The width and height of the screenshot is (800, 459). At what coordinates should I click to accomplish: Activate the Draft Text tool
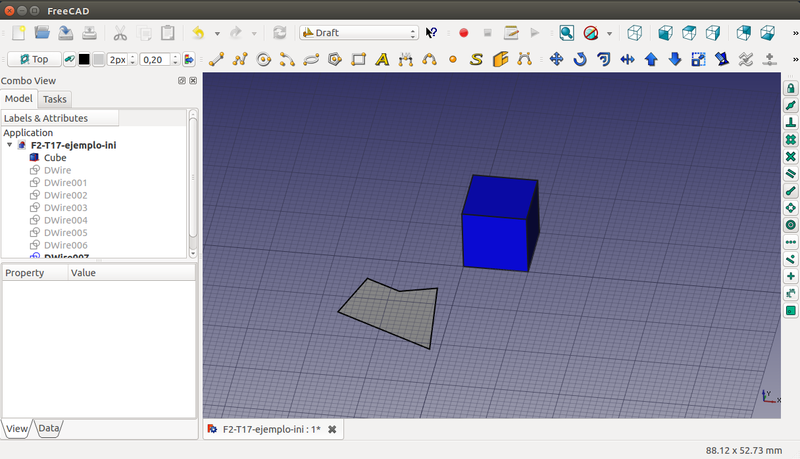click(x=382, y=59)
